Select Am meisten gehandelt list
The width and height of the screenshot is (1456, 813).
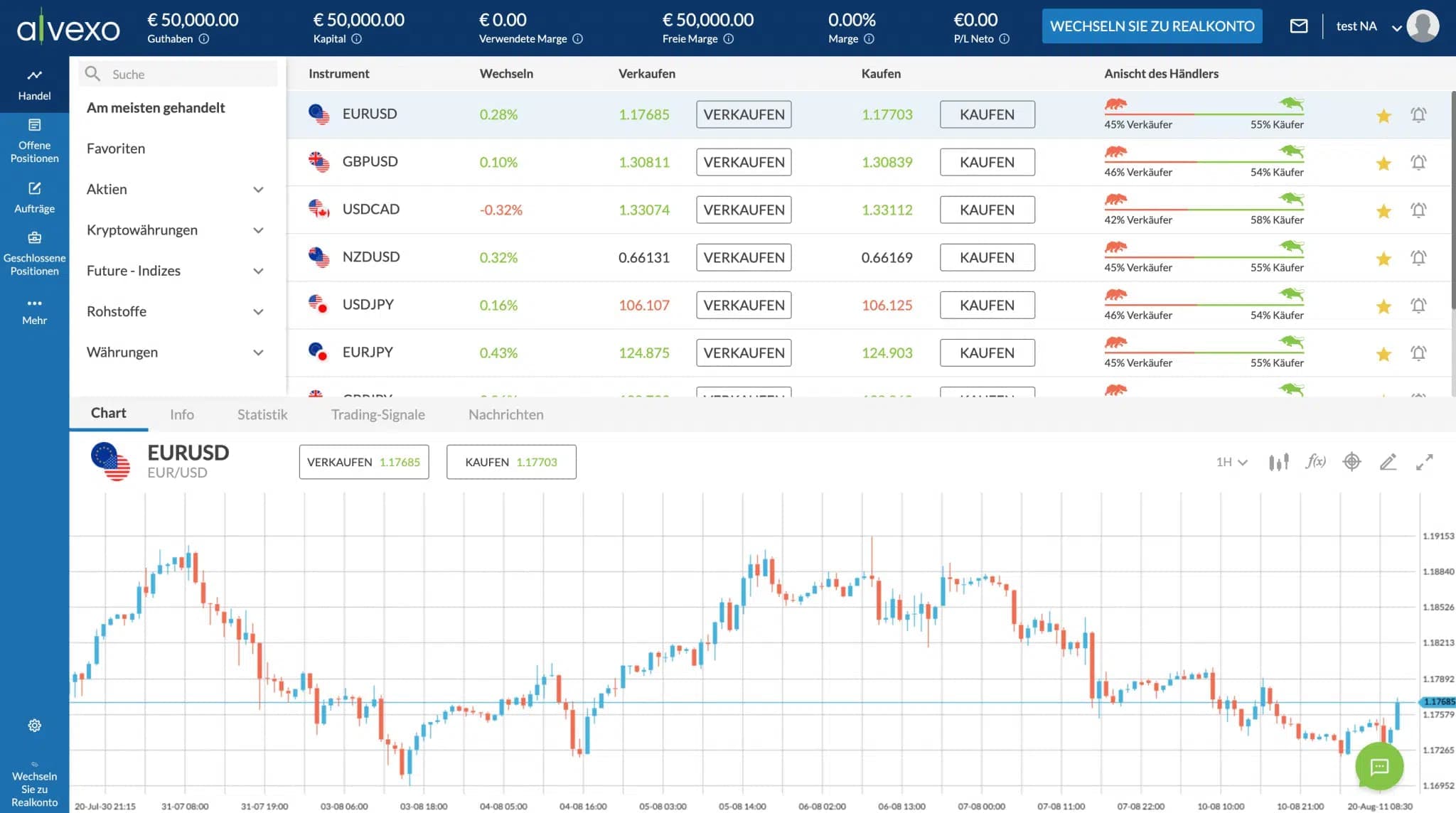point(156,107)
